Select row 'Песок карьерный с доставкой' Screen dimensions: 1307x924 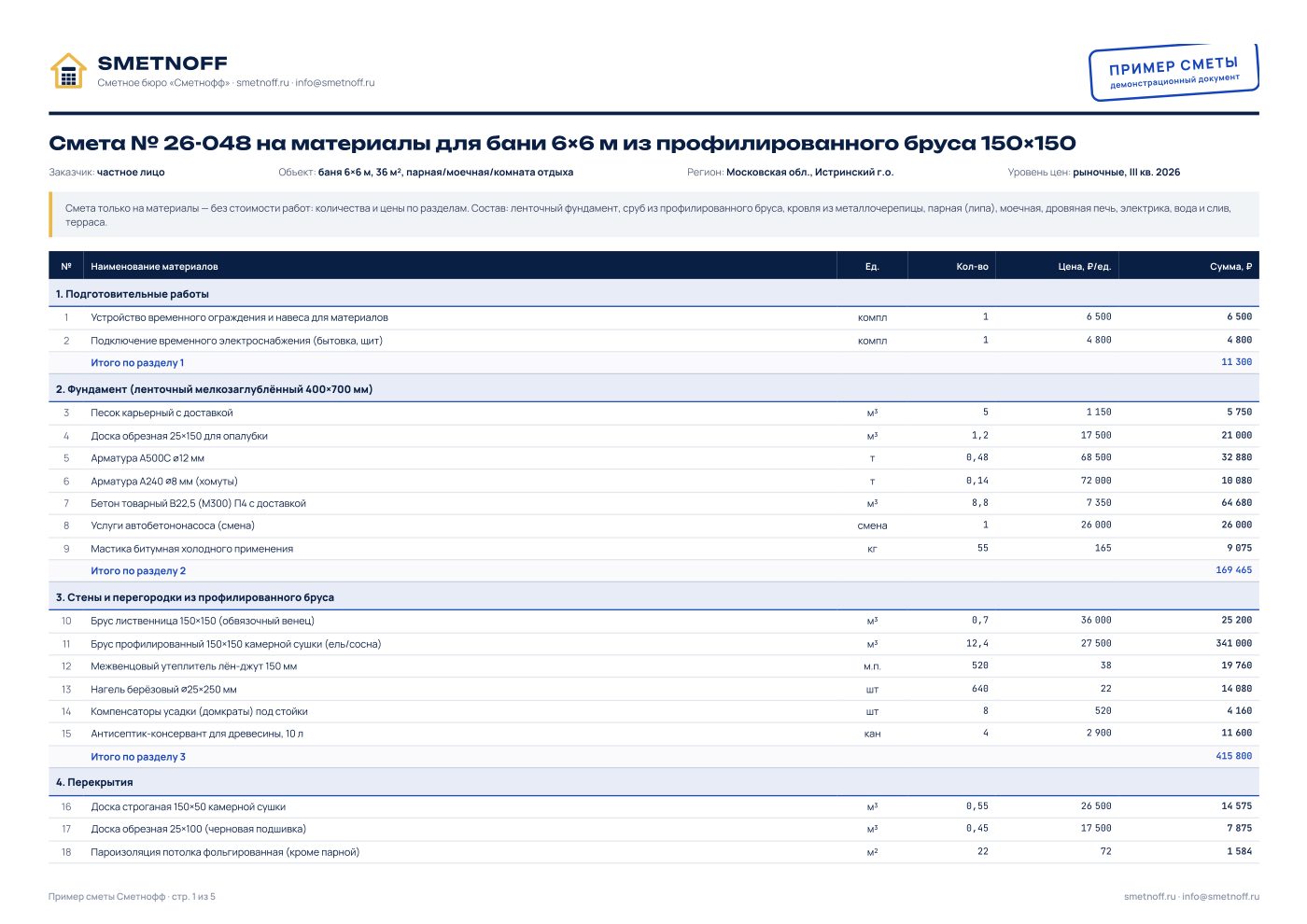point(653,413)
